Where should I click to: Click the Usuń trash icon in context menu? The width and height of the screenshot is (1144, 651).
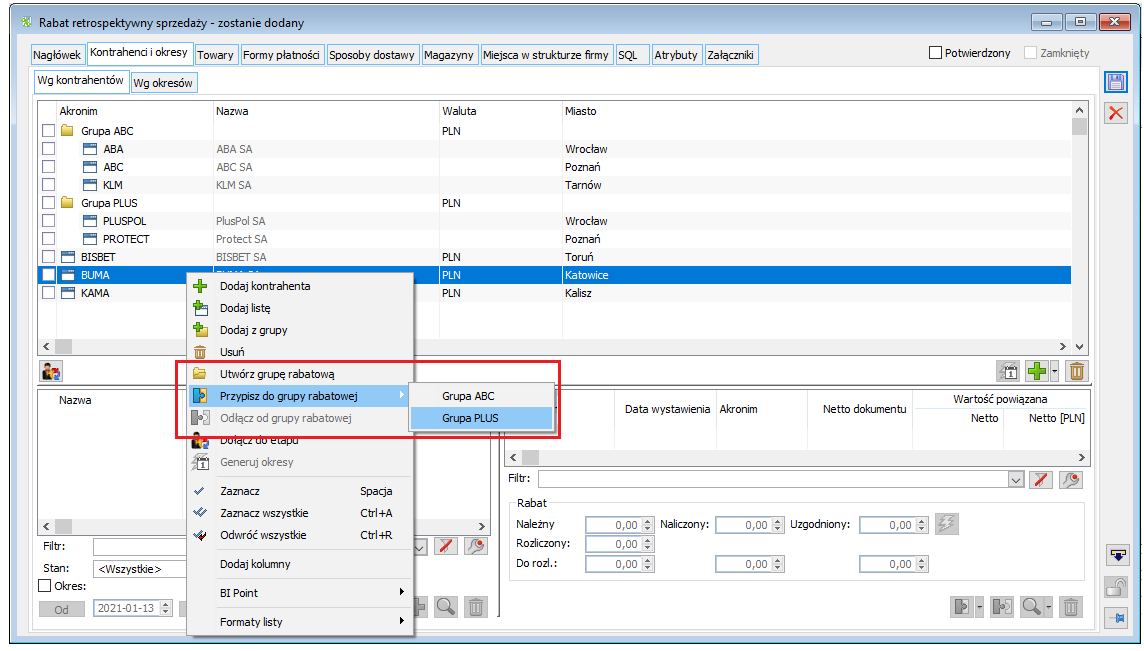(200, 352)
